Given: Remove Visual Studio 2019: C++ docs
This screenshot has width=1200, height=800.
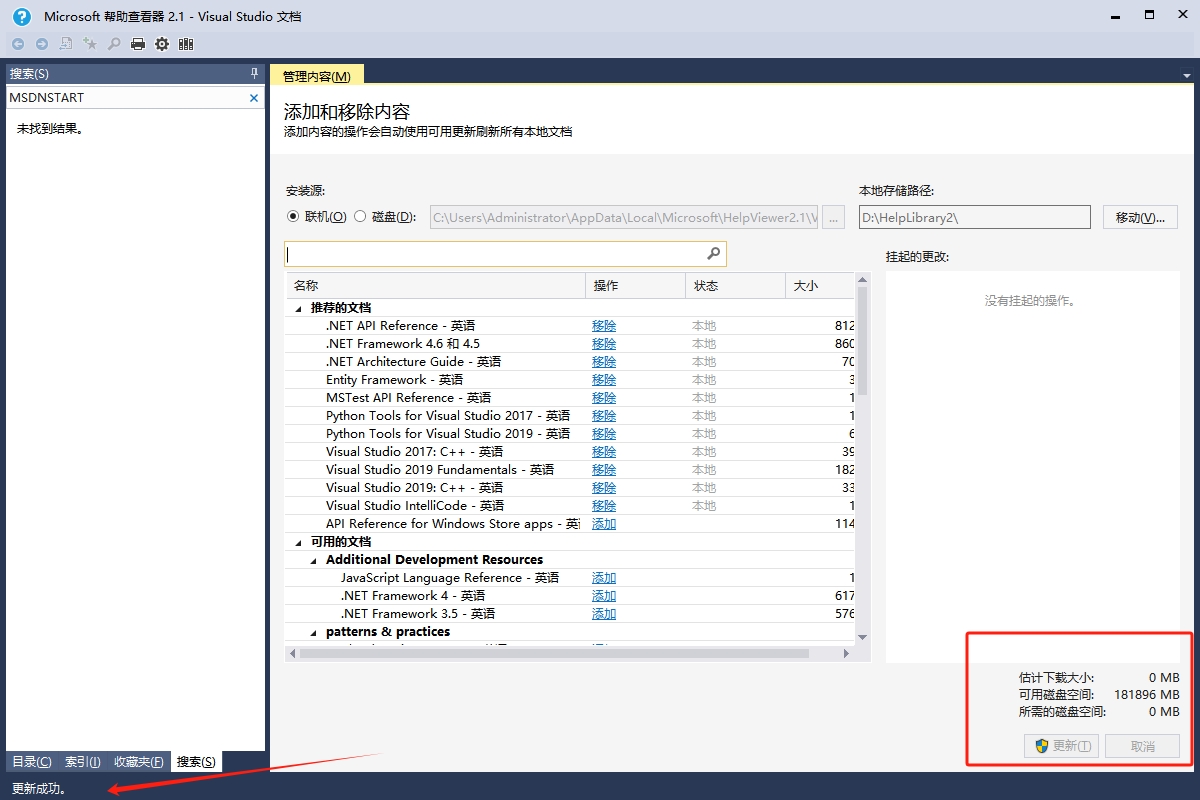Looking at the screenshot, I should point(604,488).
